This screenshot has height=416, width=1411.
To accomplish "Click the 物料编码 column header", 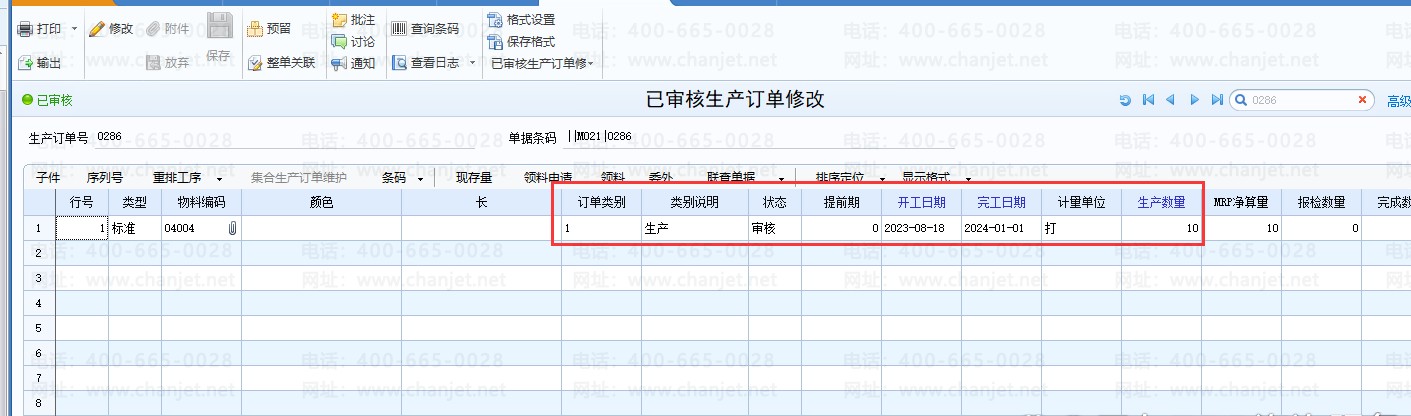I will click(x=201, y=202).
